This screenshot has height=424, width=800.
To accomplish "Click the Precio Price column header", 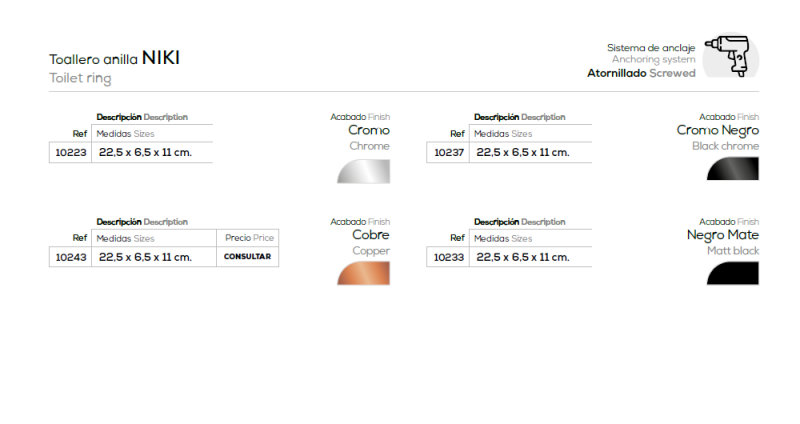I will 249,238.
